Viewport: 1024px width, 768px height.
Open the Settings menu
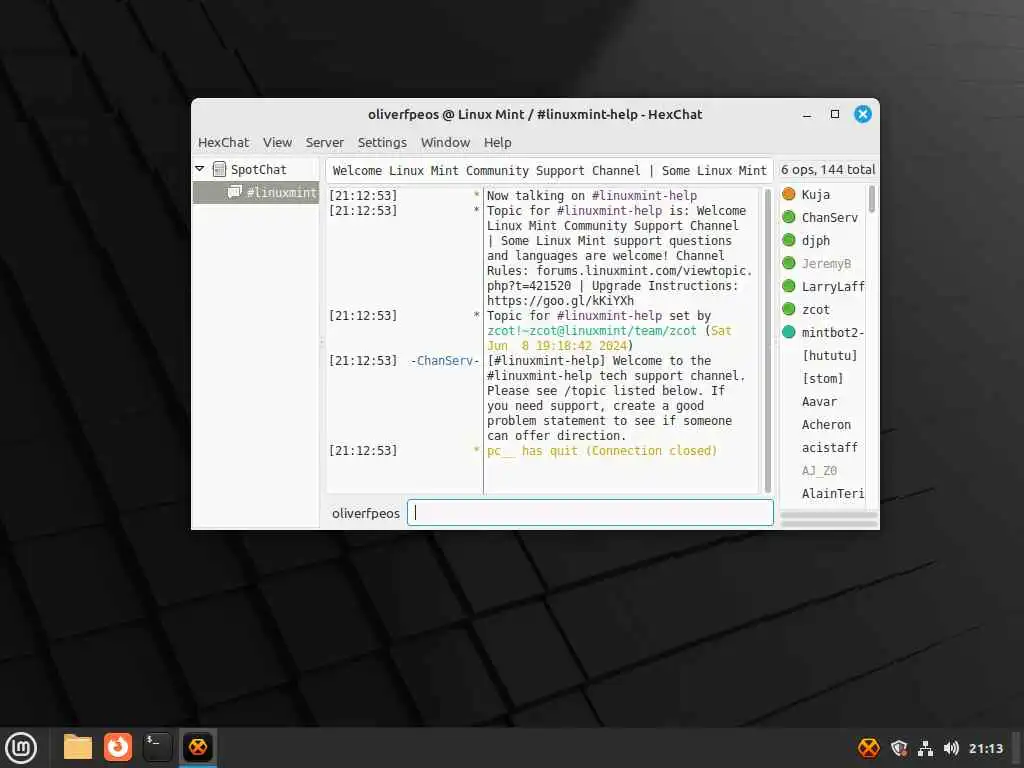click(382, 142)
